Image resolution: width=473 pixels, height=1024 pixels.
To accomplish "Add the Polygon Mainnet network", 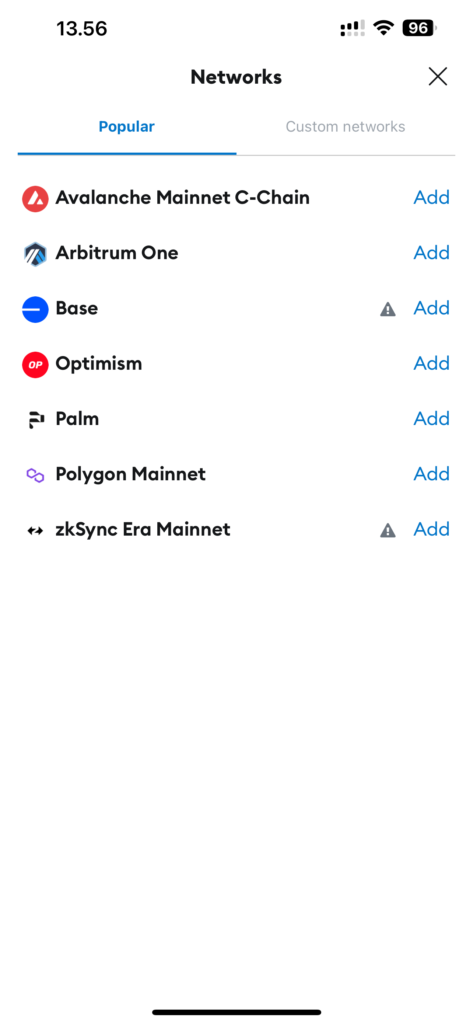I will tap(431, 473).
